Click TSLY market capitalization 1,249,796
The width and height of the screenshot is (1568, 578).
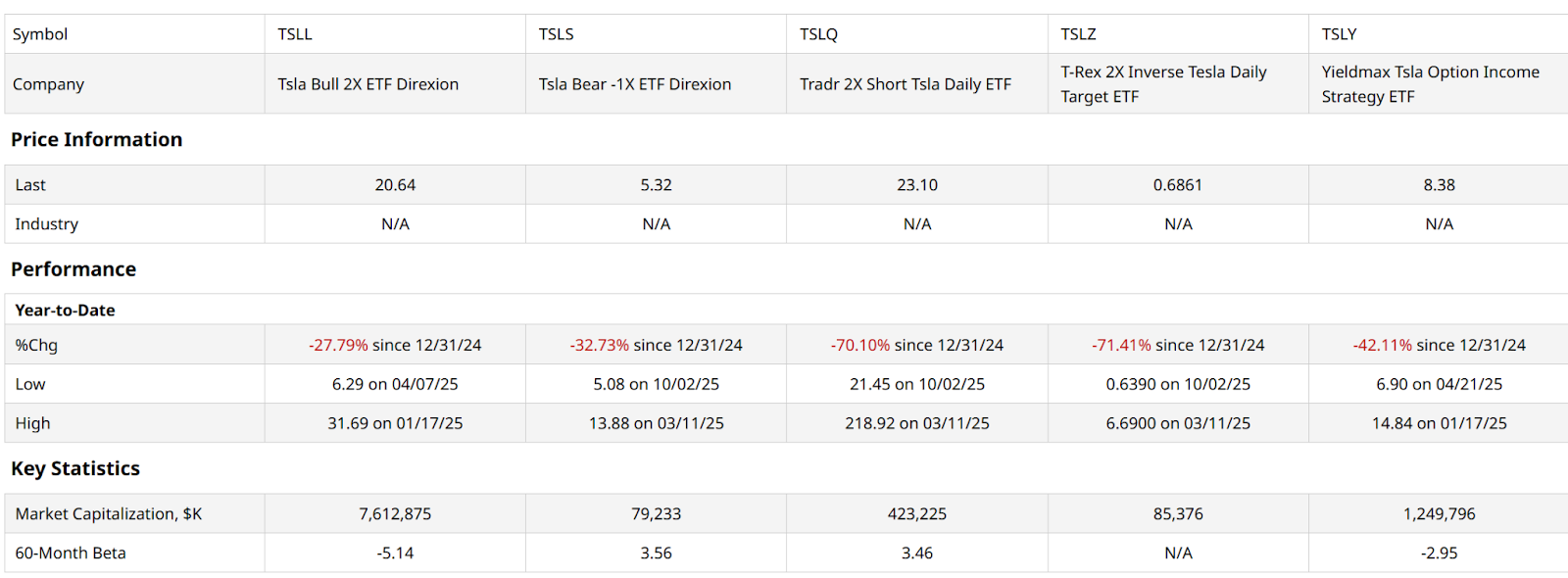[1439, 514]
